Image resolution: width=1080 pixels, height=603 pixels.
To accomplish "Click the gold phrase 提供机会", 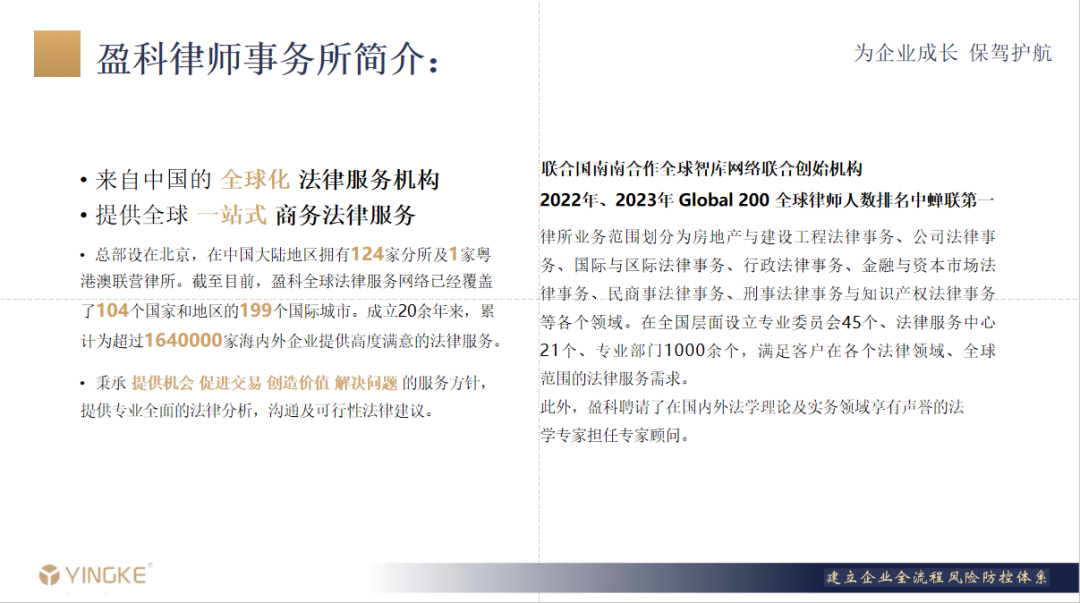I will (x=163, y=383).
